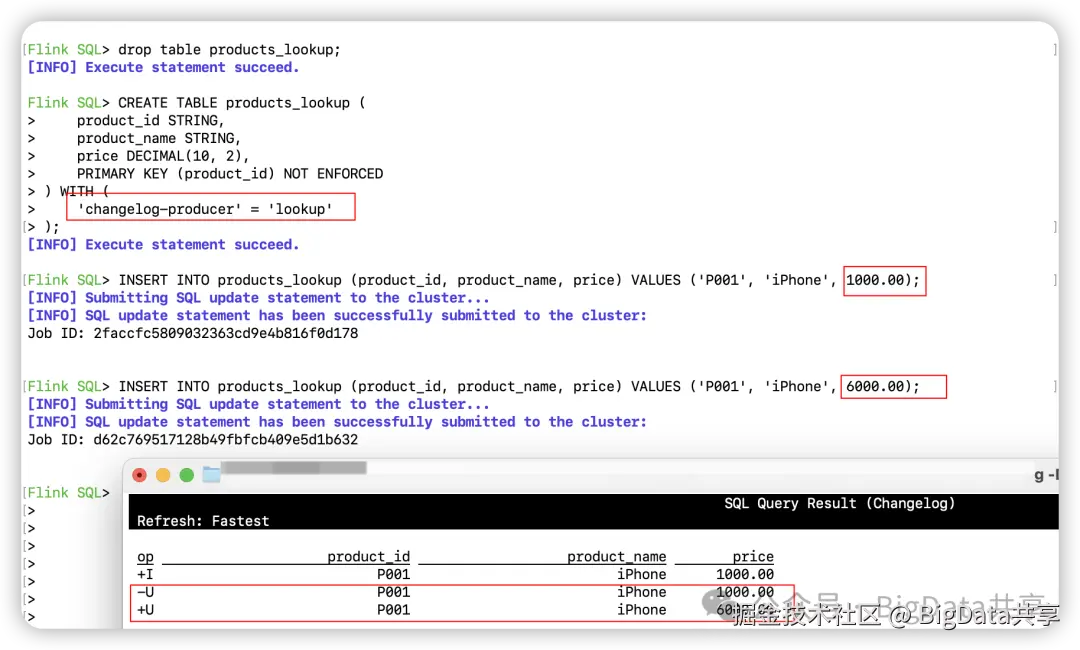Click the red close button of result window
Image resolution: width=1080 pixels, height=650 pixels.
(140, 475)
